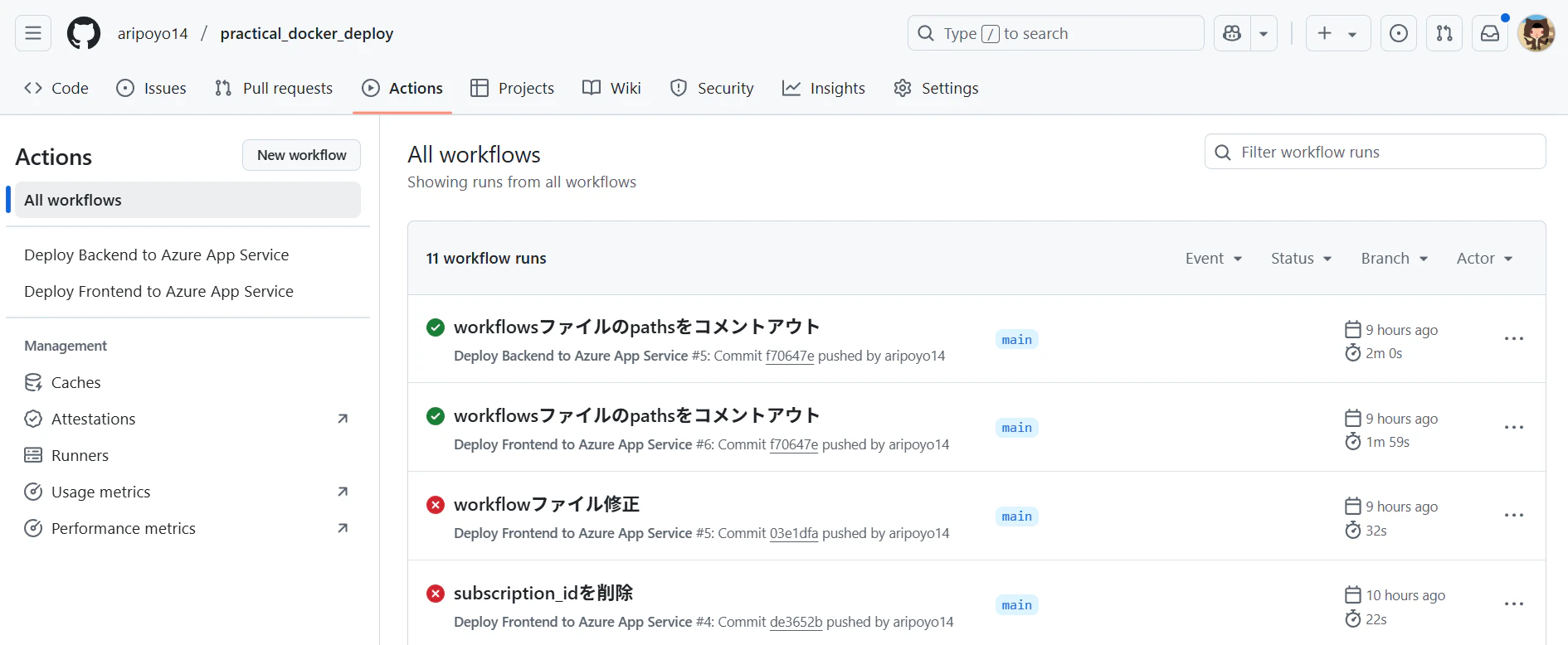Open Attestations external link arrow

[343, 419]
